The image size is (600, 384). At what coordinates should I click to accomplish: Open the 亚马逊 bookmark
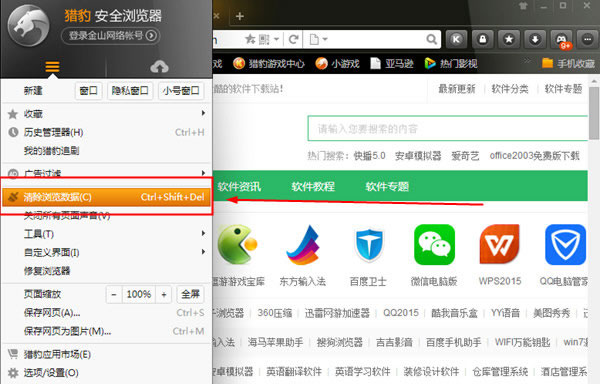coord(392,63)
